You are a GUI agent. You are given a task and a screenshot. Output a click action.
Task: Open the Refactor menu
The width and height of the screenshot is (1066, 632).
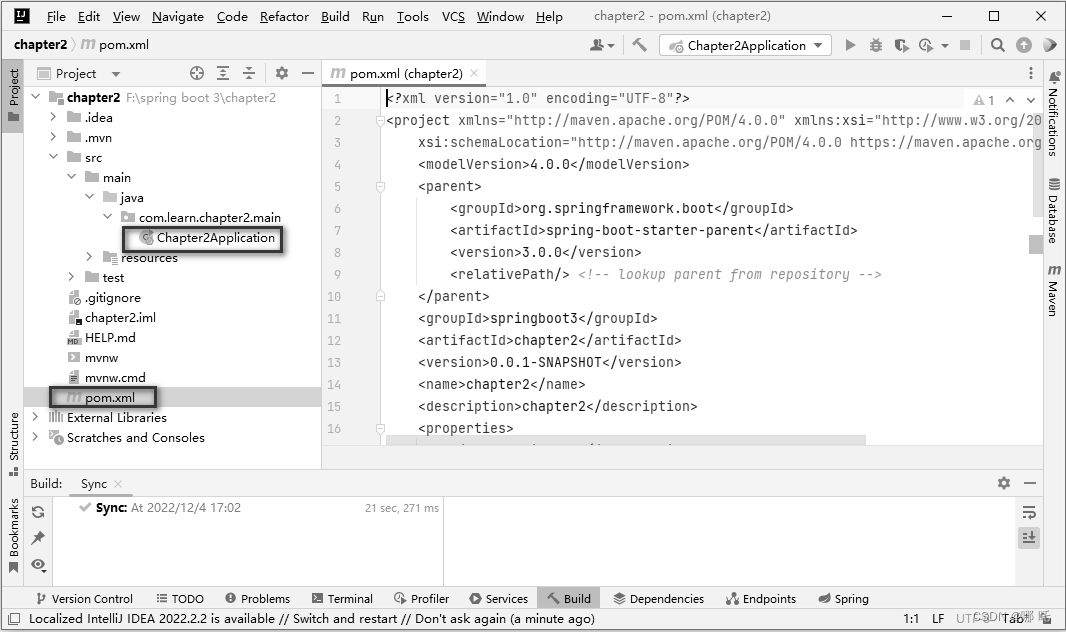click(x=284, y=16)
